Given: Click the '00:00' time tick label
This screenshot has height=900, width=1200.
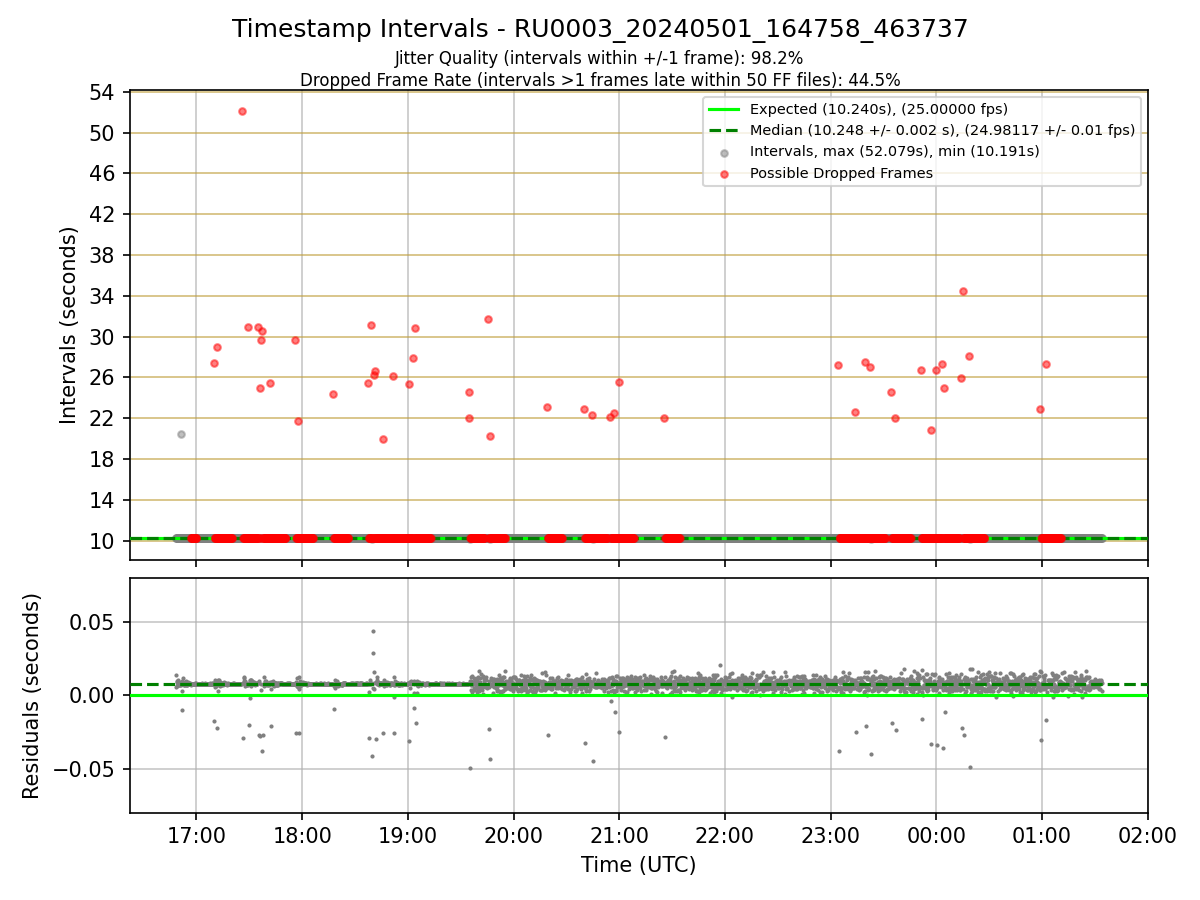Looking at the screenshot, I should pyautogui.click(x=936, y=834).
